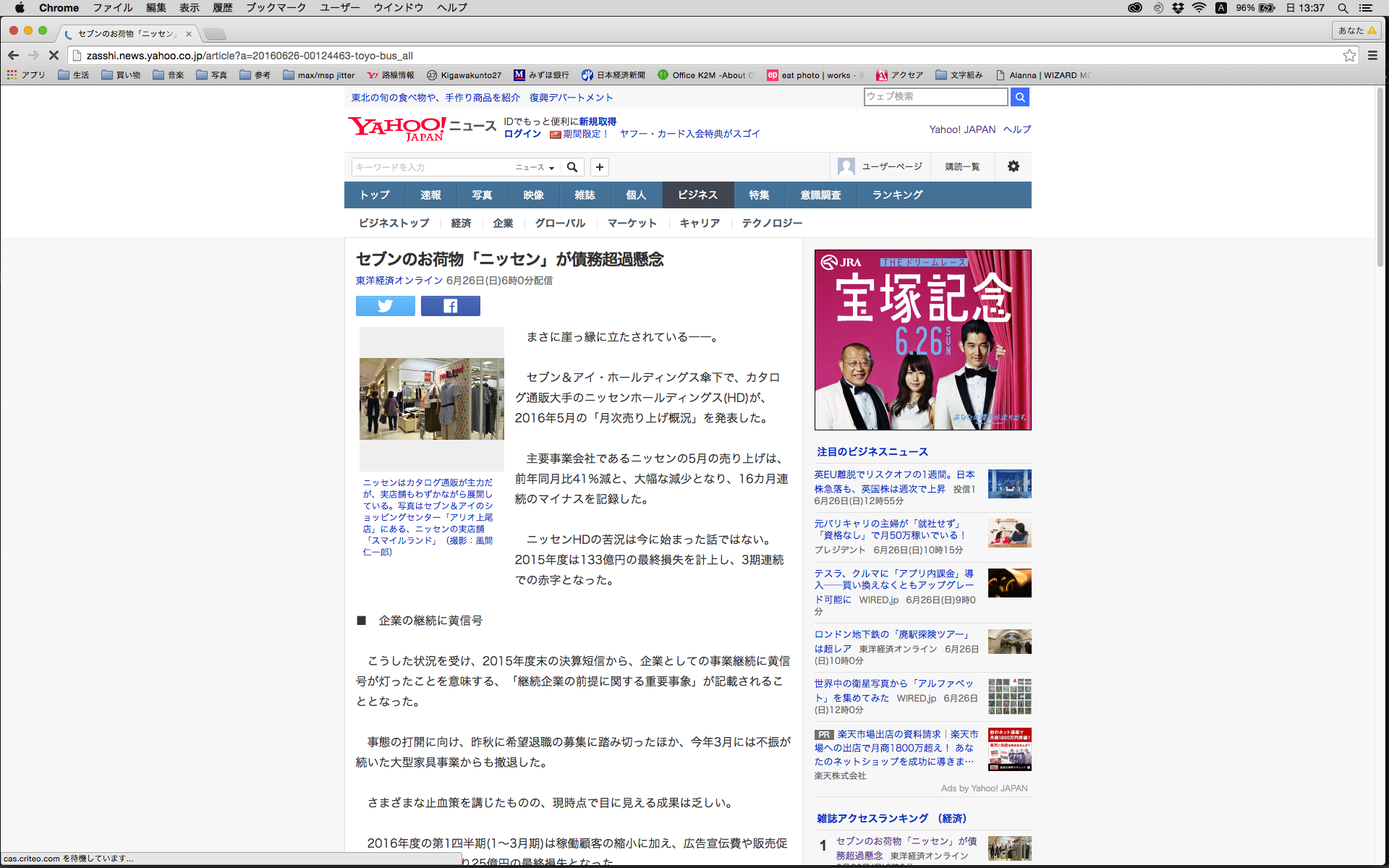Screen dimensions: 1389x868
Task: Share the article on Facebook
Action: click(x=450, y=306)
